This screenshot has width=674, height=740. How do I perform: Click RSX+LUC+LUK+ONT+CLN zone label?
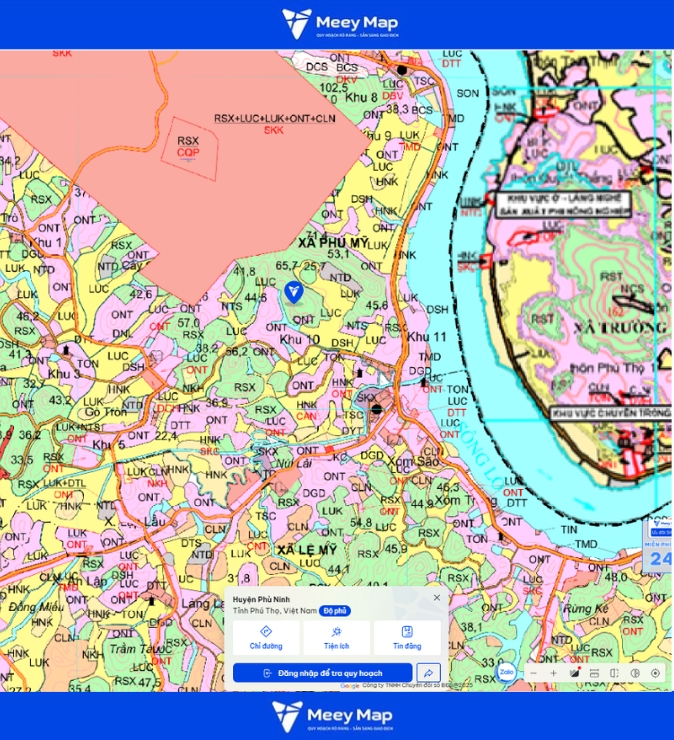(275, 118)
